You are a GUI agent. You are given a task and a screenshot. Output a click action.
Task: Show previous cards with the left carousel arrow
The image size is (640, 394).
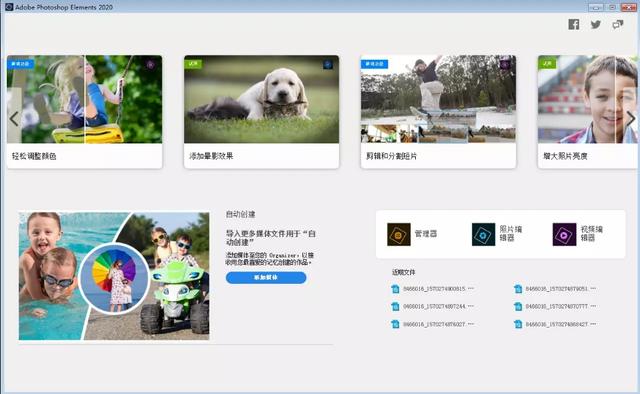(14, 119)
